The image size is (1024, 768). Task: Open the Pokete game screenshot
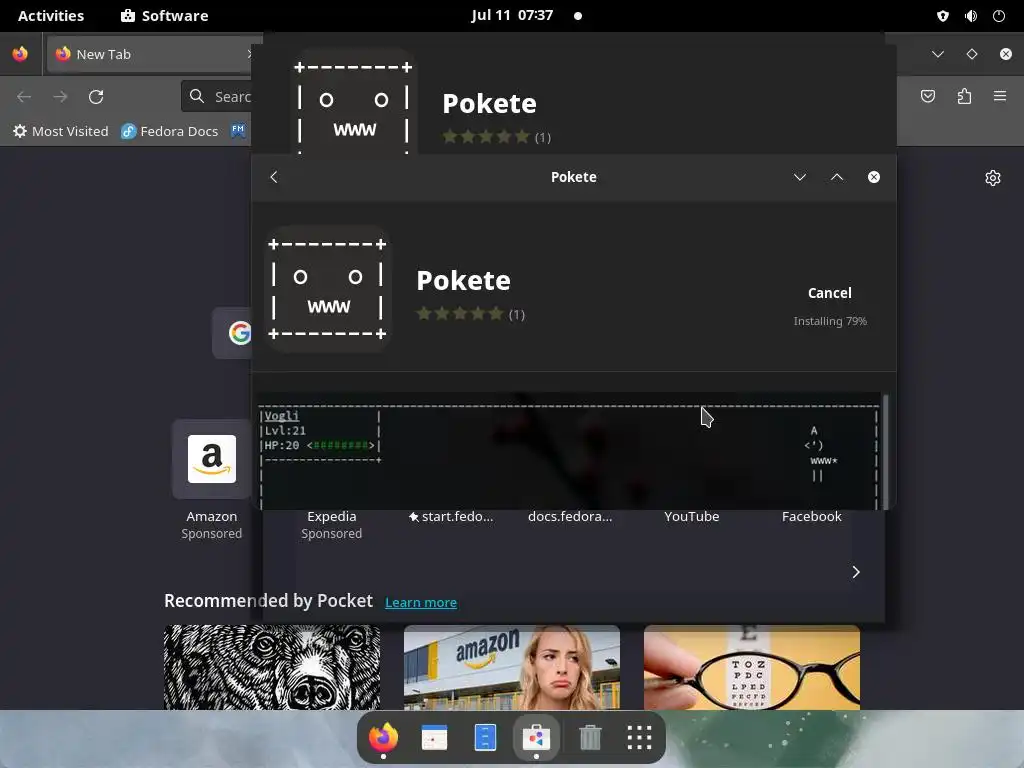(x=569, y=451)
